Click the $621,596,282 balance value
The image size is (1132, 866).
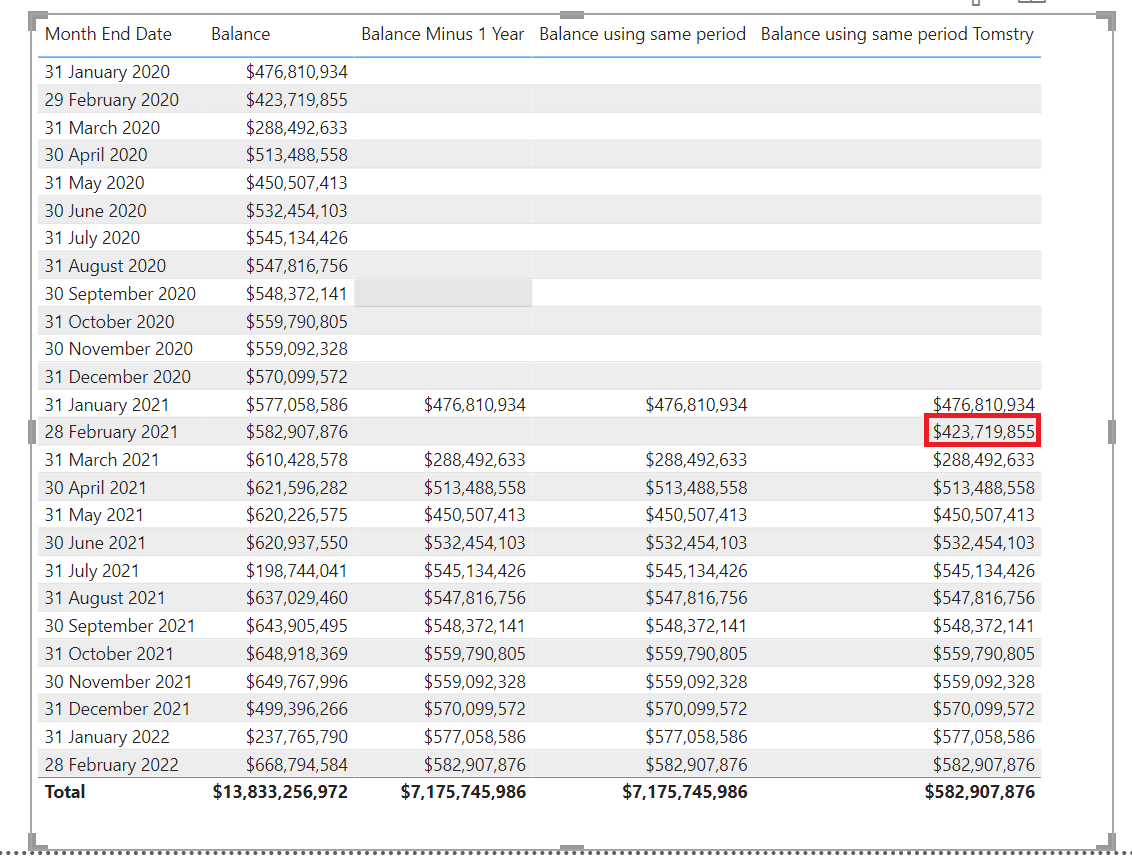[297, 488]
